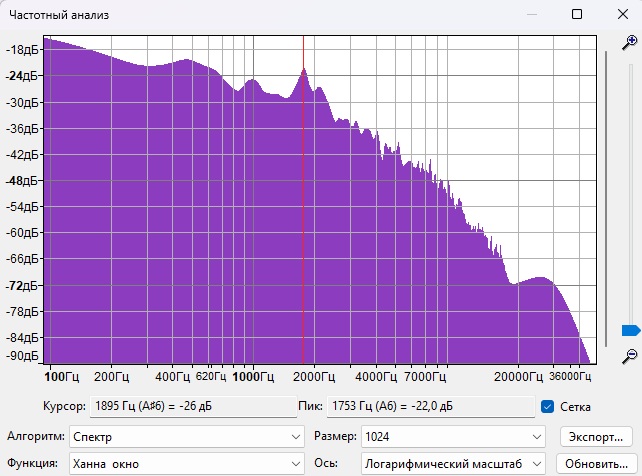
Task: Click the 620Гц frequency label
Action: (x=211, y=376)
